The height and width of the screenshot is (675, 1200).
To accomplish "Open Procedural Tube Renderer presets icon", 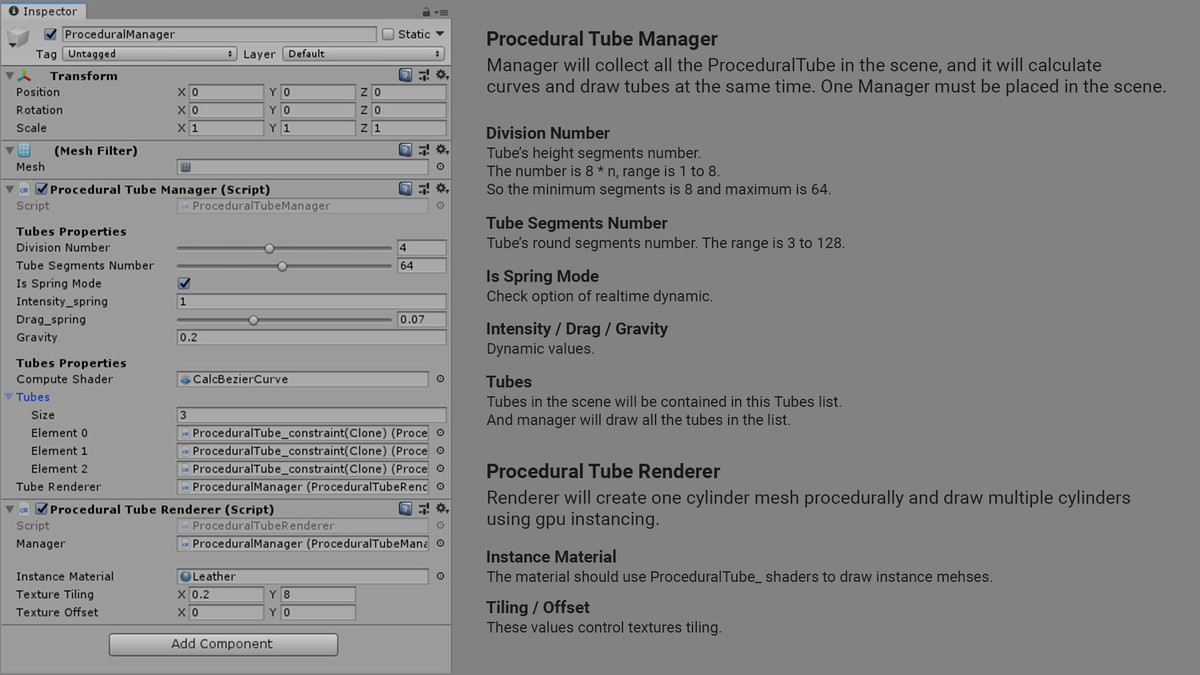I will point(424,508).
